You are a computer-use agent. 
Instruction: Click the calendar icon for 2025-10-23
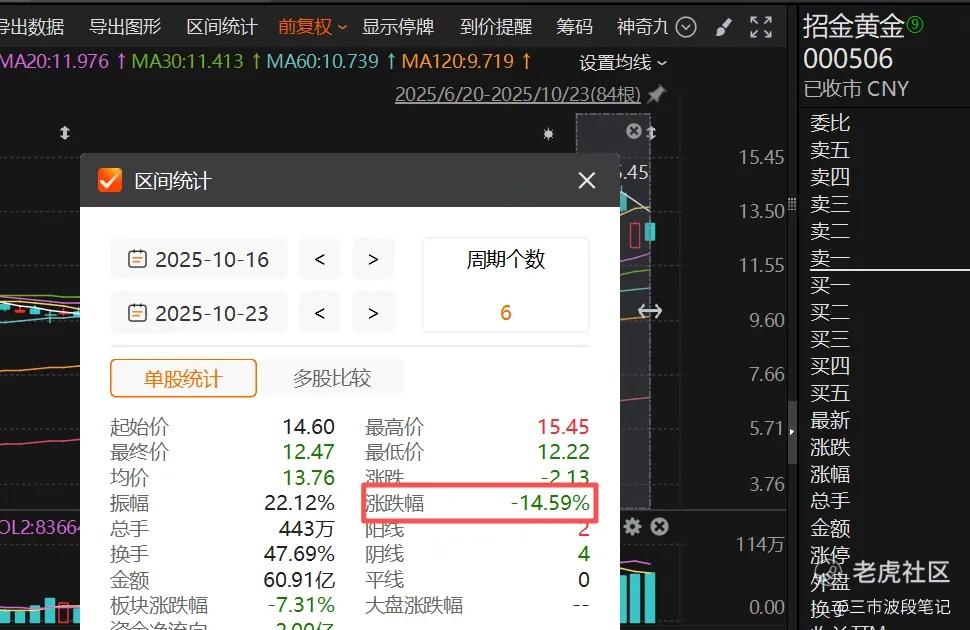137,313
